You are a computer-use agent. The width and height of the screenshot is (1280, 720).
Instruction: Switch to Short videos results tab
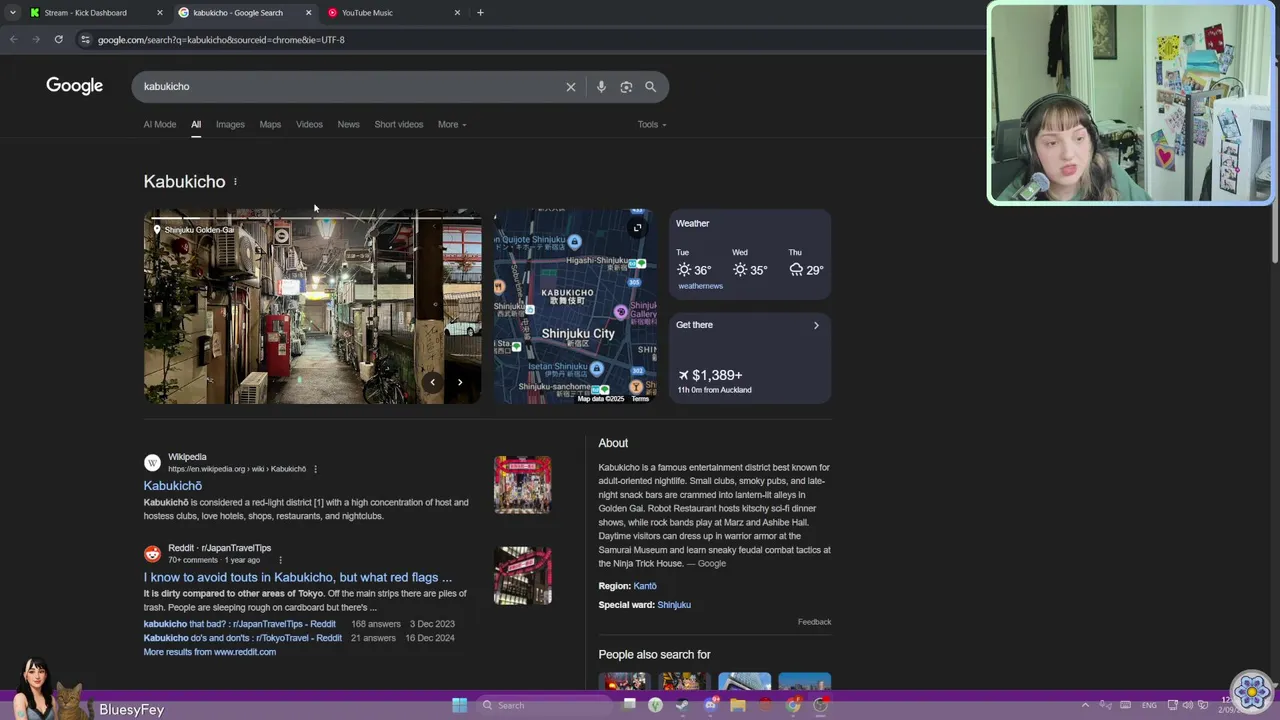[399, 125]
